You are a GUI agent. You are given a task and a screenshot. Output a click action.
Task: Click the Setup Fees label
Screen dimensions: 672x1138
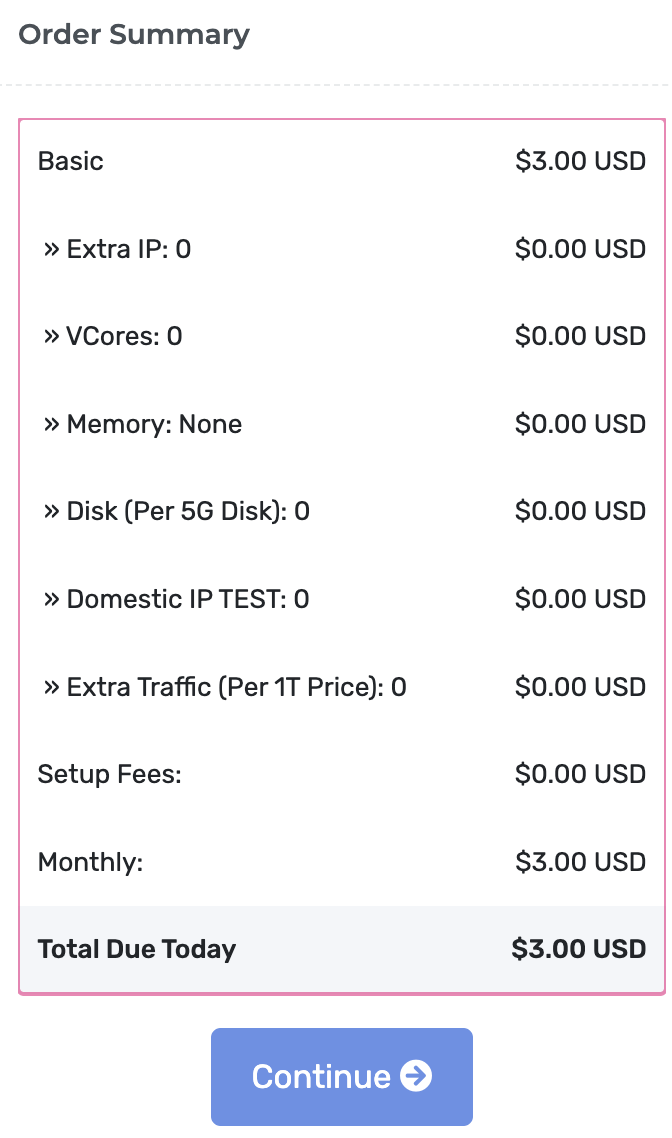click(110, 774)
